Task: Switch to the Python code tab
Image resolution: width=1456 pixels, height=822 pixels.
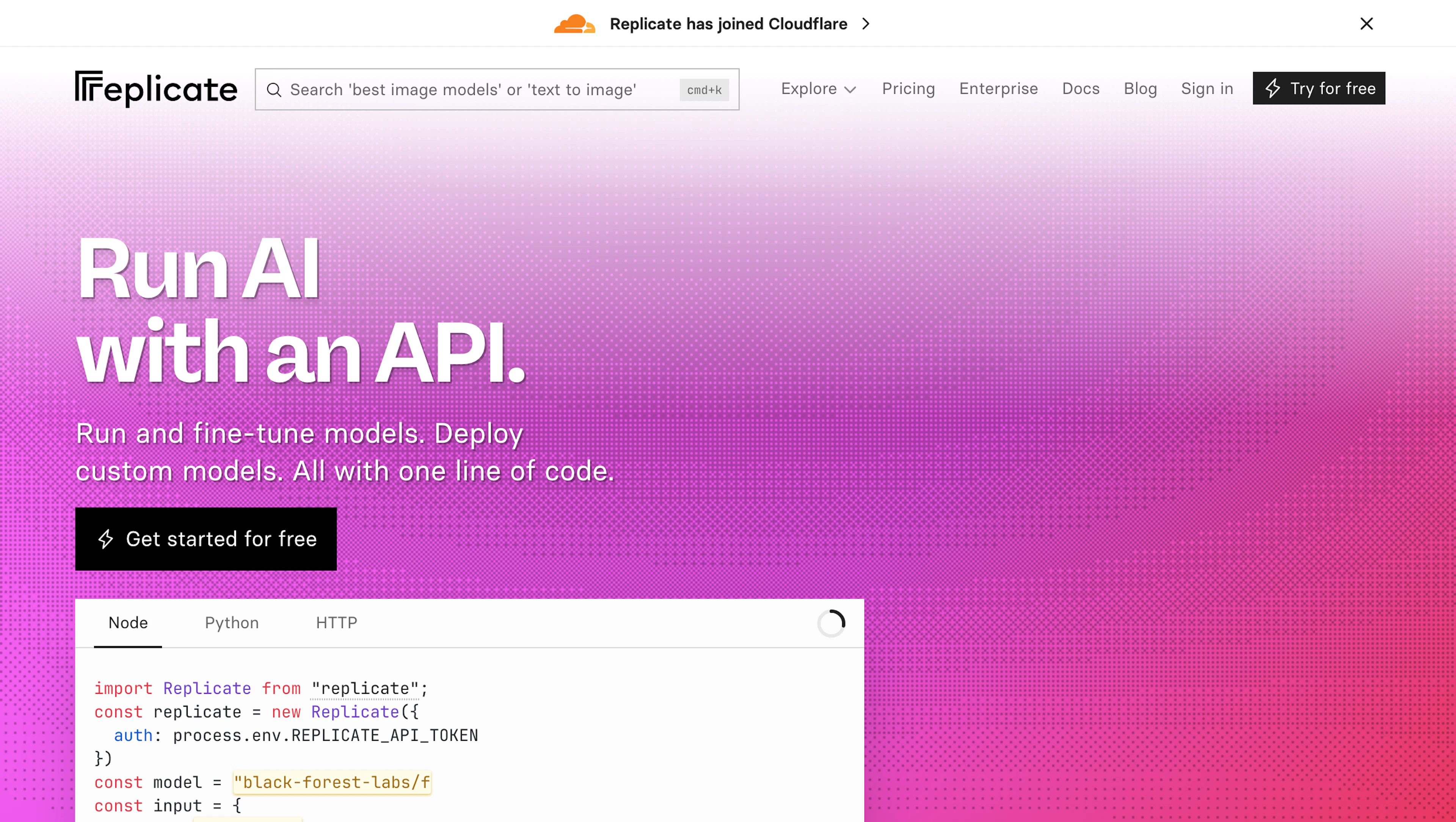Action: coord(232,623)
